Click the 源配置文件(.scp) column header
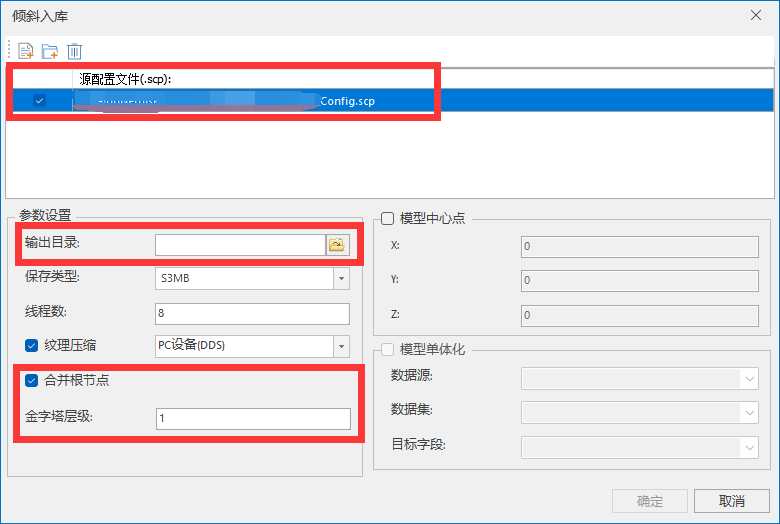This screenshot has width=780, height=524. click(125, 79)
